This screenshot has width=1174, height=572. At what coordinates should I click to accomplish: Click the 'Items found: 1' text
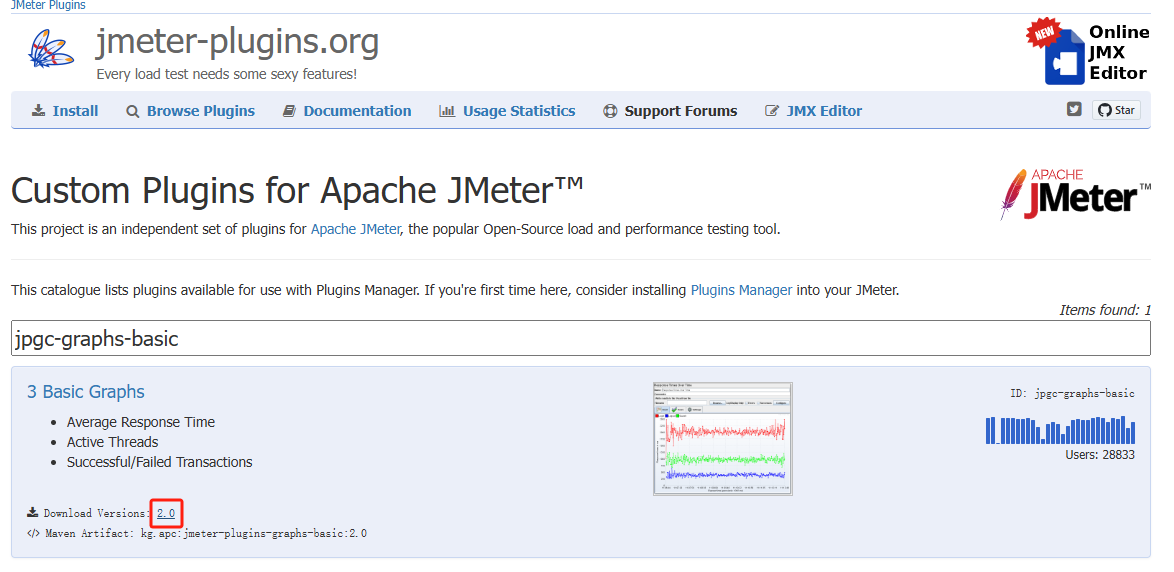click(x=1105, y=309)
